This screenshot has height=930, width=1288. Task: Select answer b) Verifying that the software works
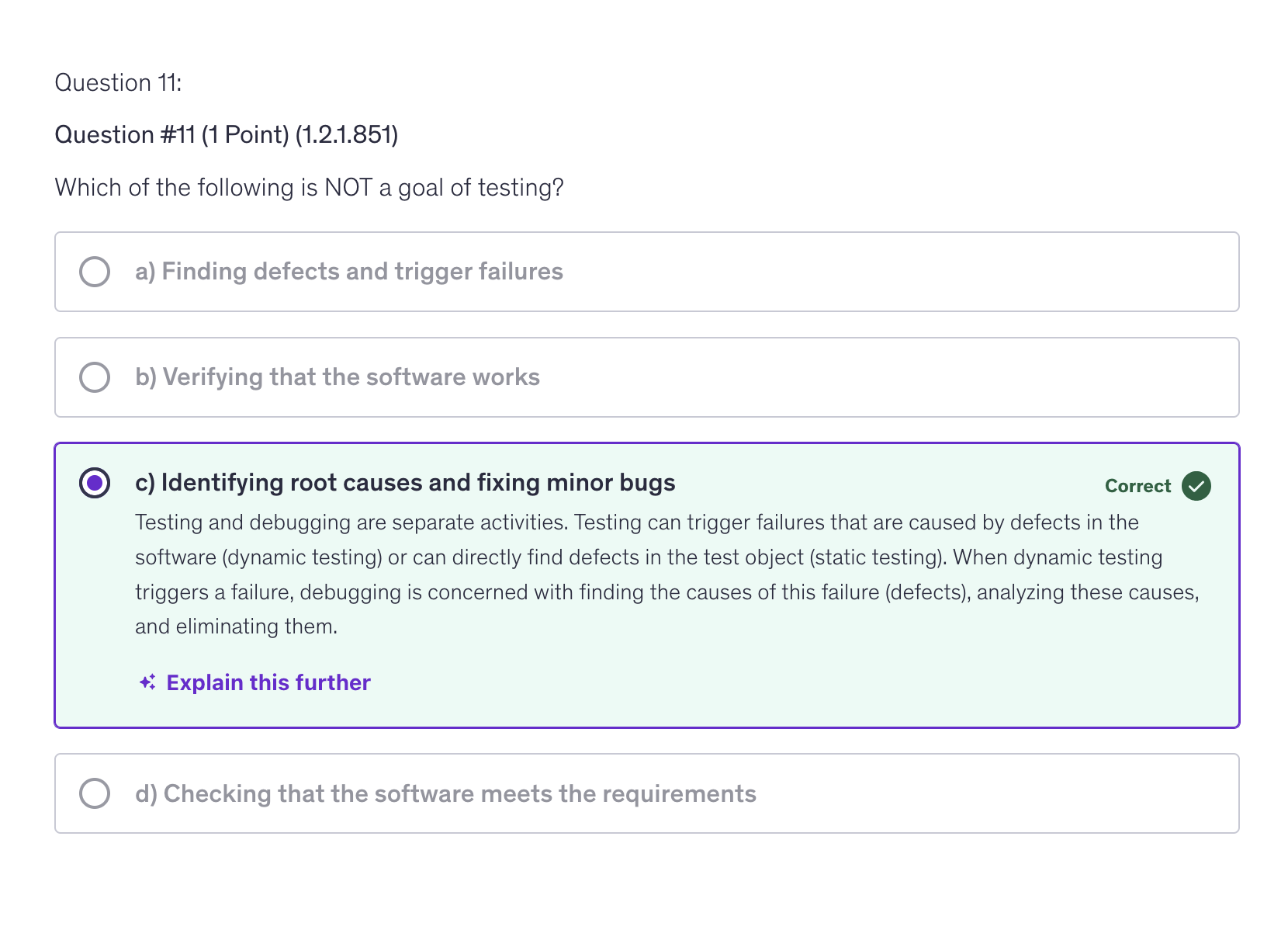pyautogui.click(x=337, y=377)
